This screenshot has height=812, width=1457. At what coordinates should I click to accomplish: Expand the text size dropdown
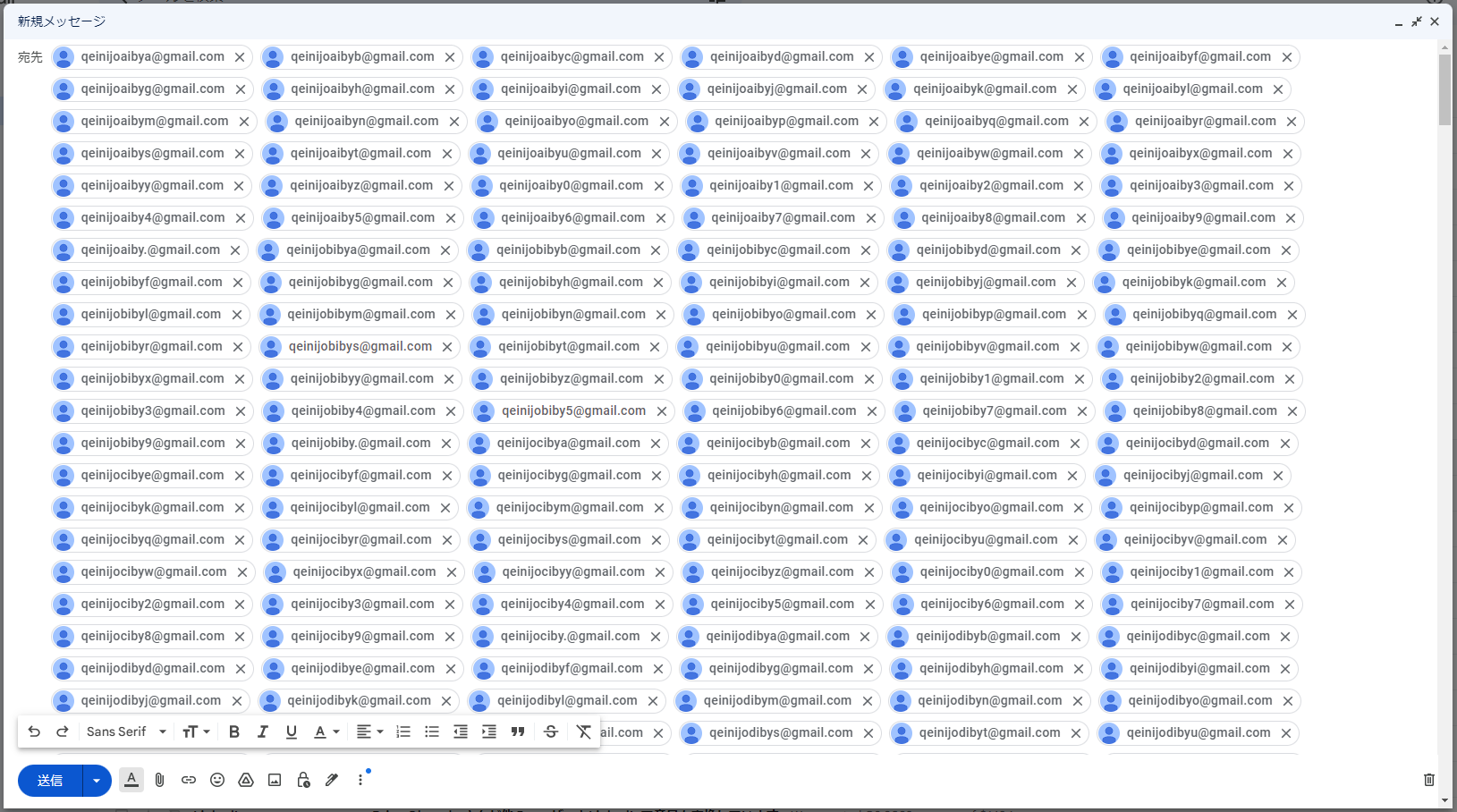(196, 732)
